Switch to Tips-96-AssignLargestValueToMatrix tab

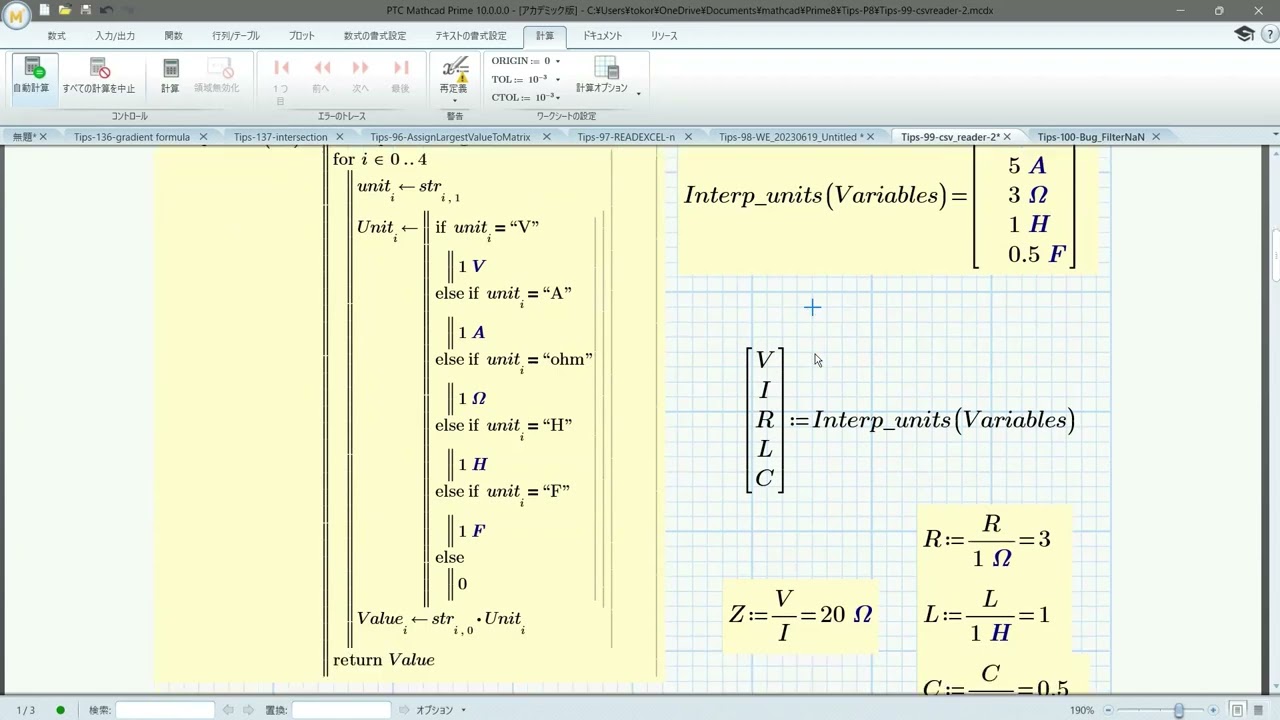pos(450,137)
